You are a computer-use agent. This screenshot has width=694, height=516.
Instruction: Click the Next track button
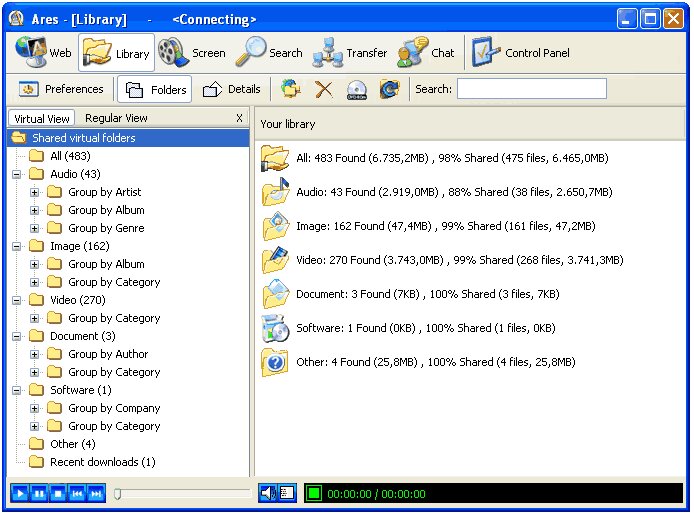tap(96, 493)
